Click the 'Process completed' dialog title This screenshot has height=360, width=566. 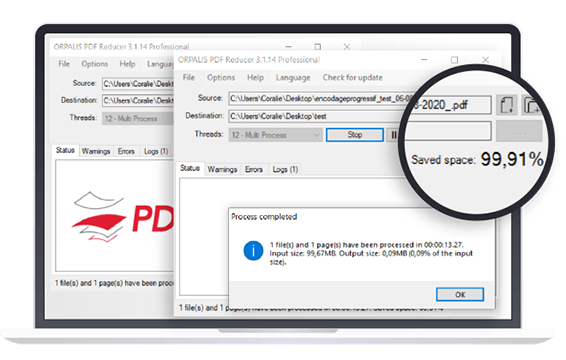click(x=264, y=217)
